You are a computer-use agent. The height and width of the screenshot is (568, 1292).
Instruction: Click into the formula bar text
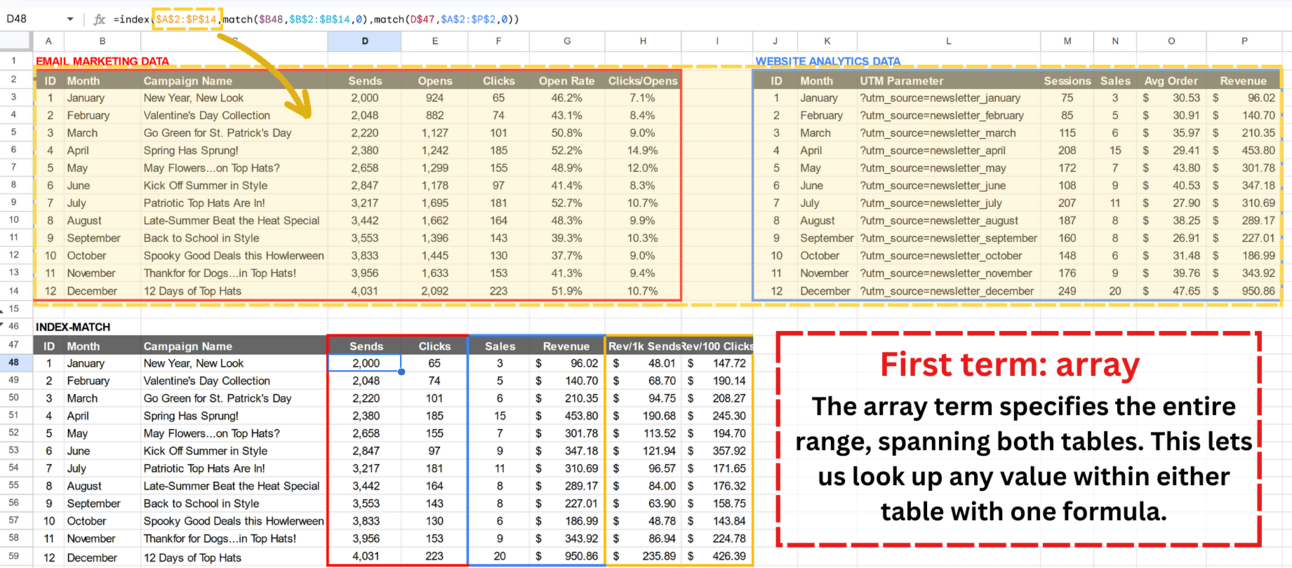point(316,19)
